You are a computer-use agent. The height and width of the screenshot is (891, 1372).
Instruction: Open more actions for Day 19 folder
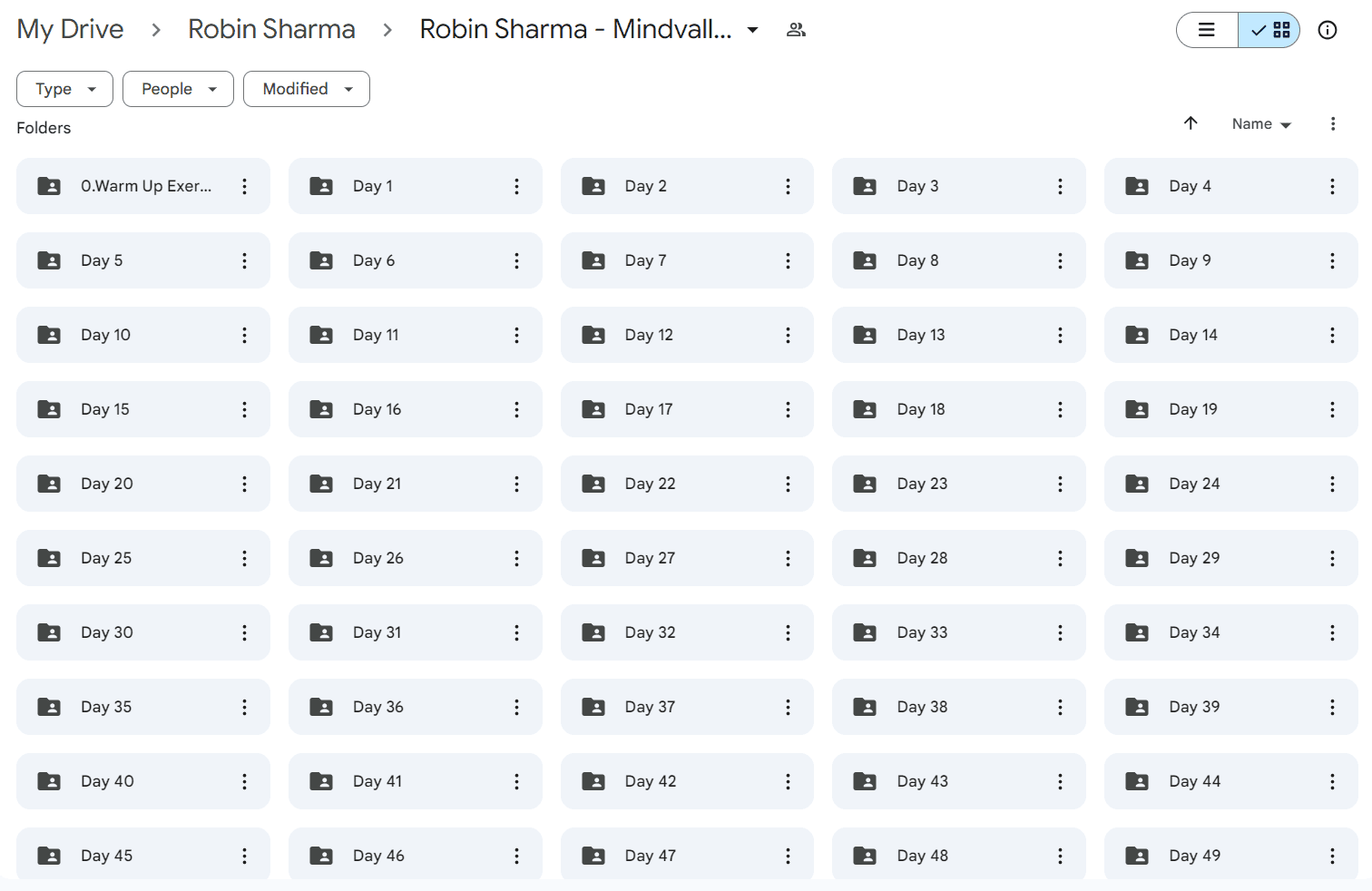[x=1332, y=409]
